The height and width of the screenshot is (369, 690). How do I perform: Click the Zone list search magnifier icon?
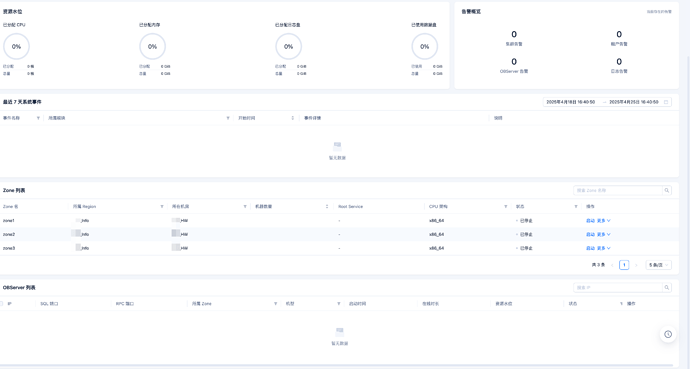667,190
